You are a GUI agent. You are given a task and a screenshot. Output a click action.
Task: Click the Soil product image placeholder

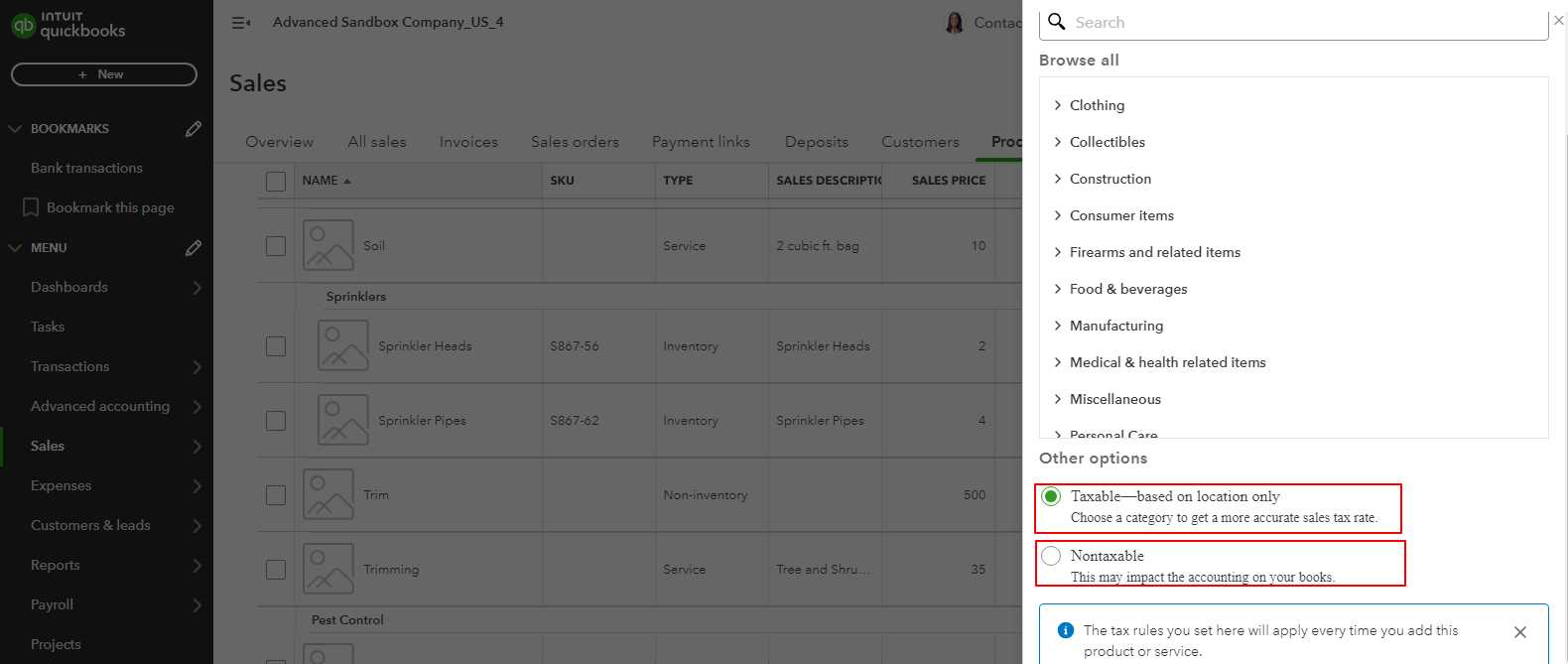328,245
